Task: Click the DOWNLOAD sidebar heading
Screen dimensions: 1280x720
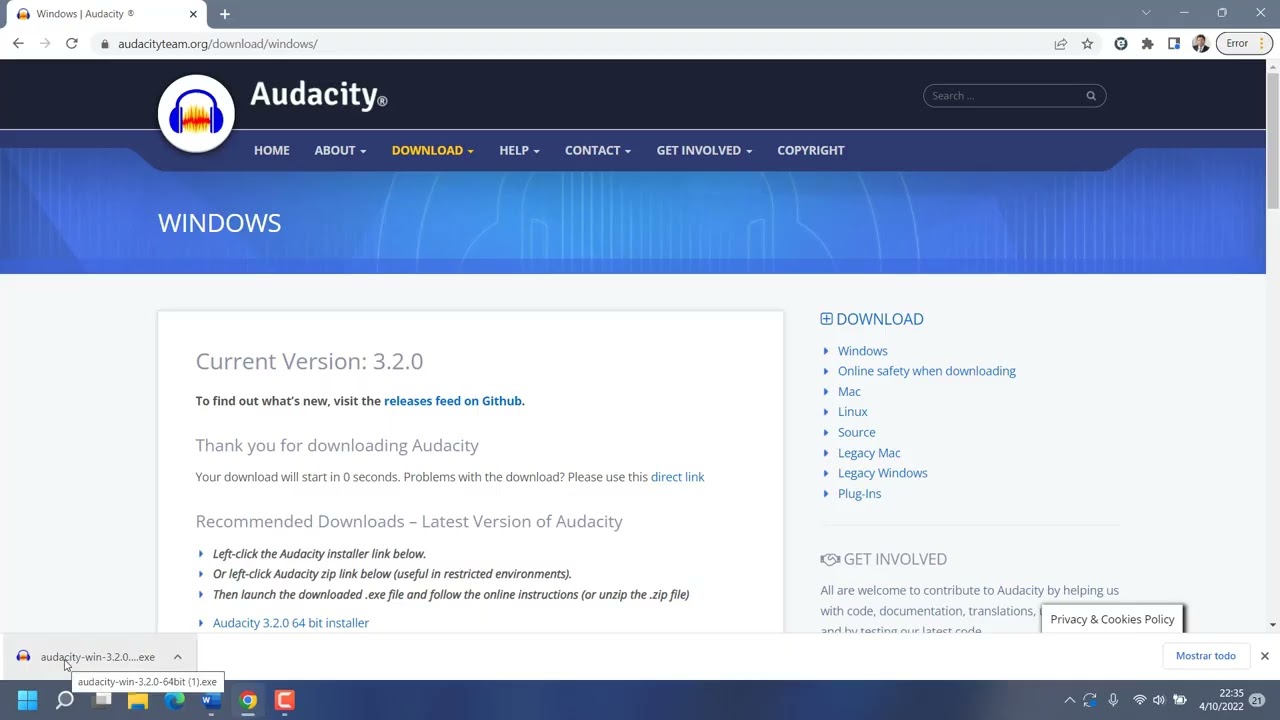Action: 872,319
